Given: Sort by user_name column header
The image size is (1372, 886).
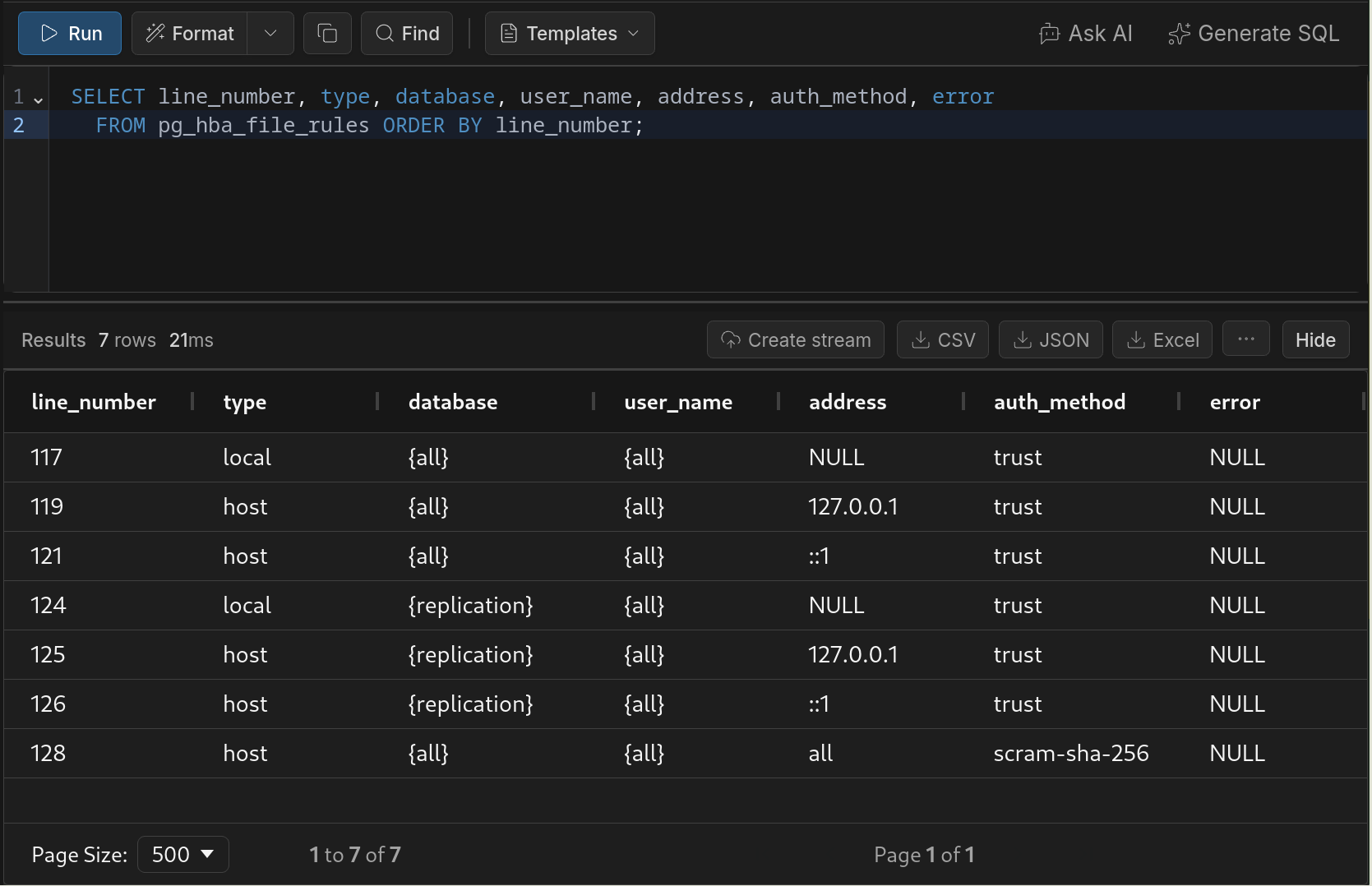Looking at the screenshot, I should [678, 402].
